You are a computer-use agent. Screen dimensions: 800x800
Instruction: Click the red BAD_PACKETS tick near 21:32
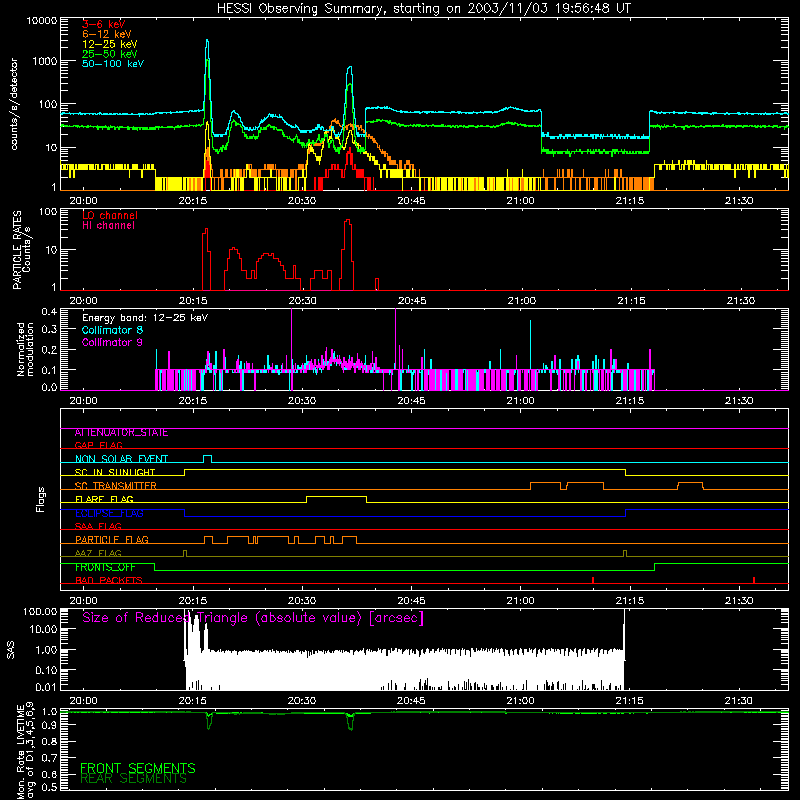coord(754,580)
